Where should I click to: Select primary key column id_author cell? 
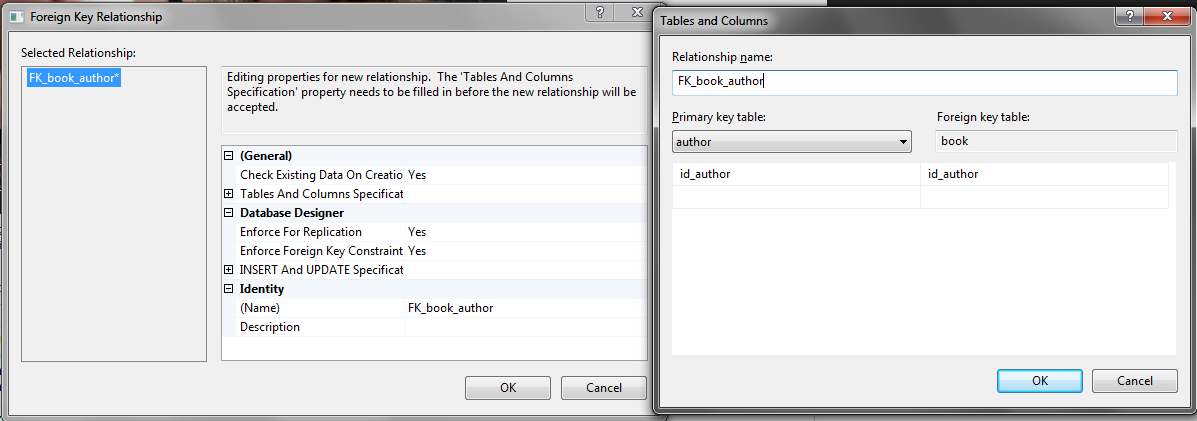pos(796,174)
